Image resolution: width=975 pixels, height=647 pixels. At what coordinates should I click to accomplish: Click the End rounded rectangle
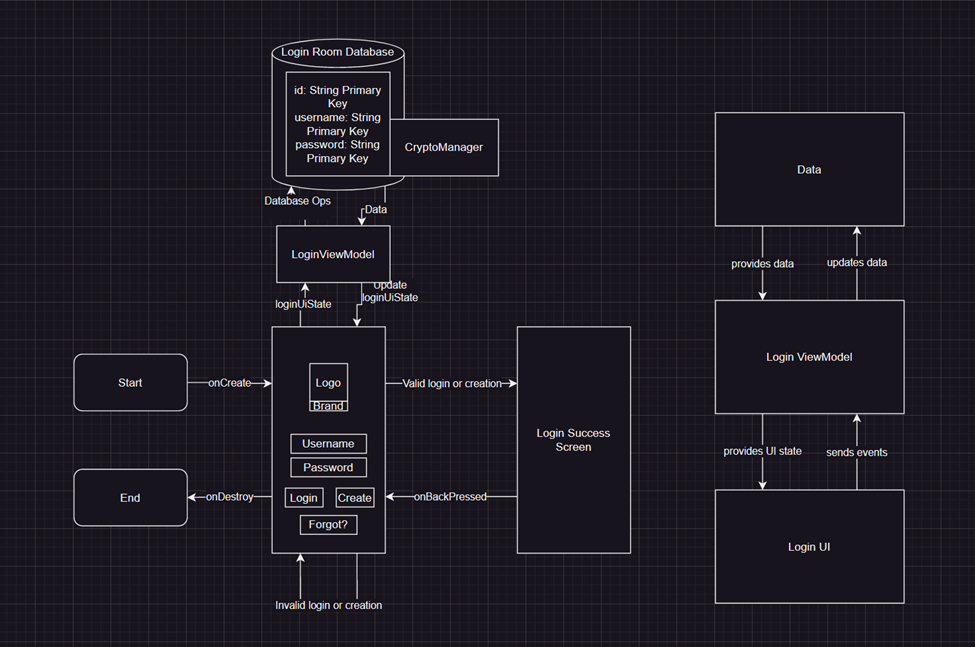pos(130,497)
